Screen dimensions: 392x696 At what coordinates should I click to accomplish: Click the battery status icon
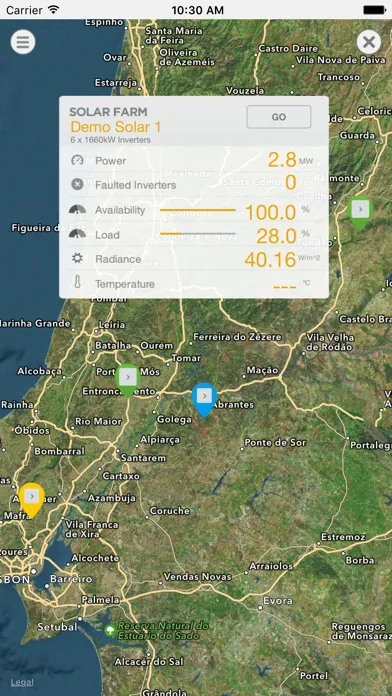(374, 9)
